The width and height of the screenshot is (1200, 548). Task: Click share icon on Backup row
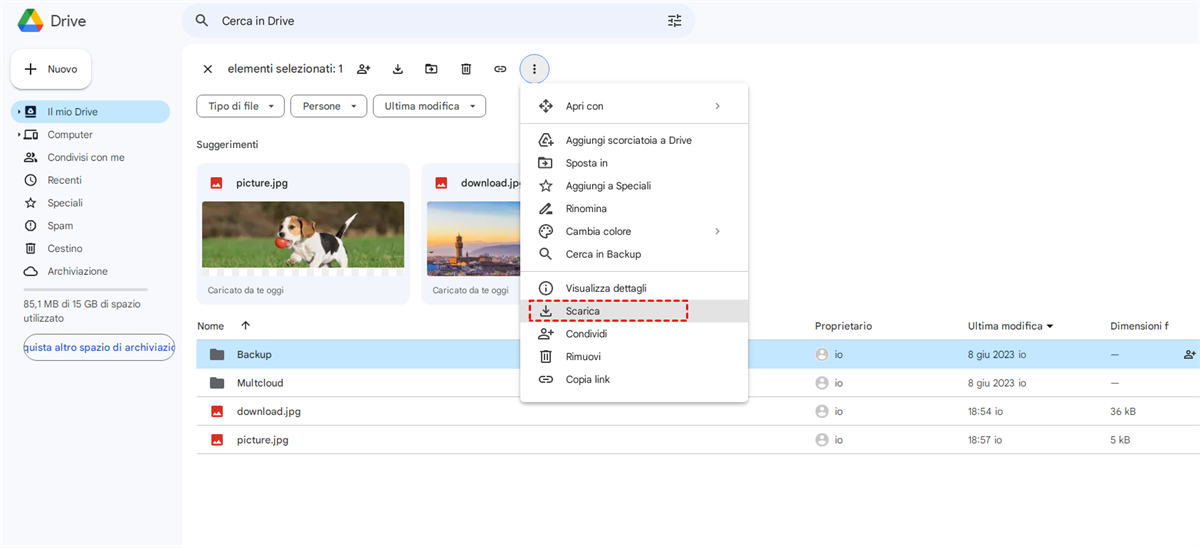pyautogui.click(x=1189, y=354)
